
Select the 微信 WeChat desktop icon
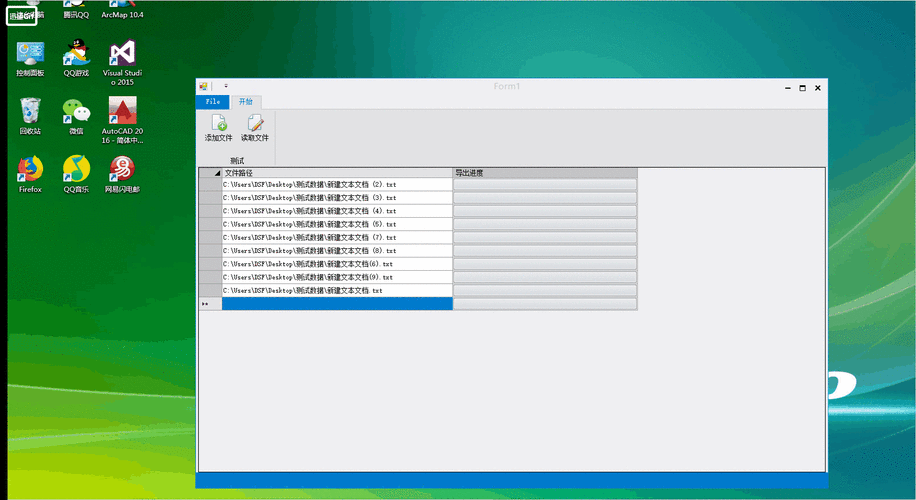coord(77,116)
